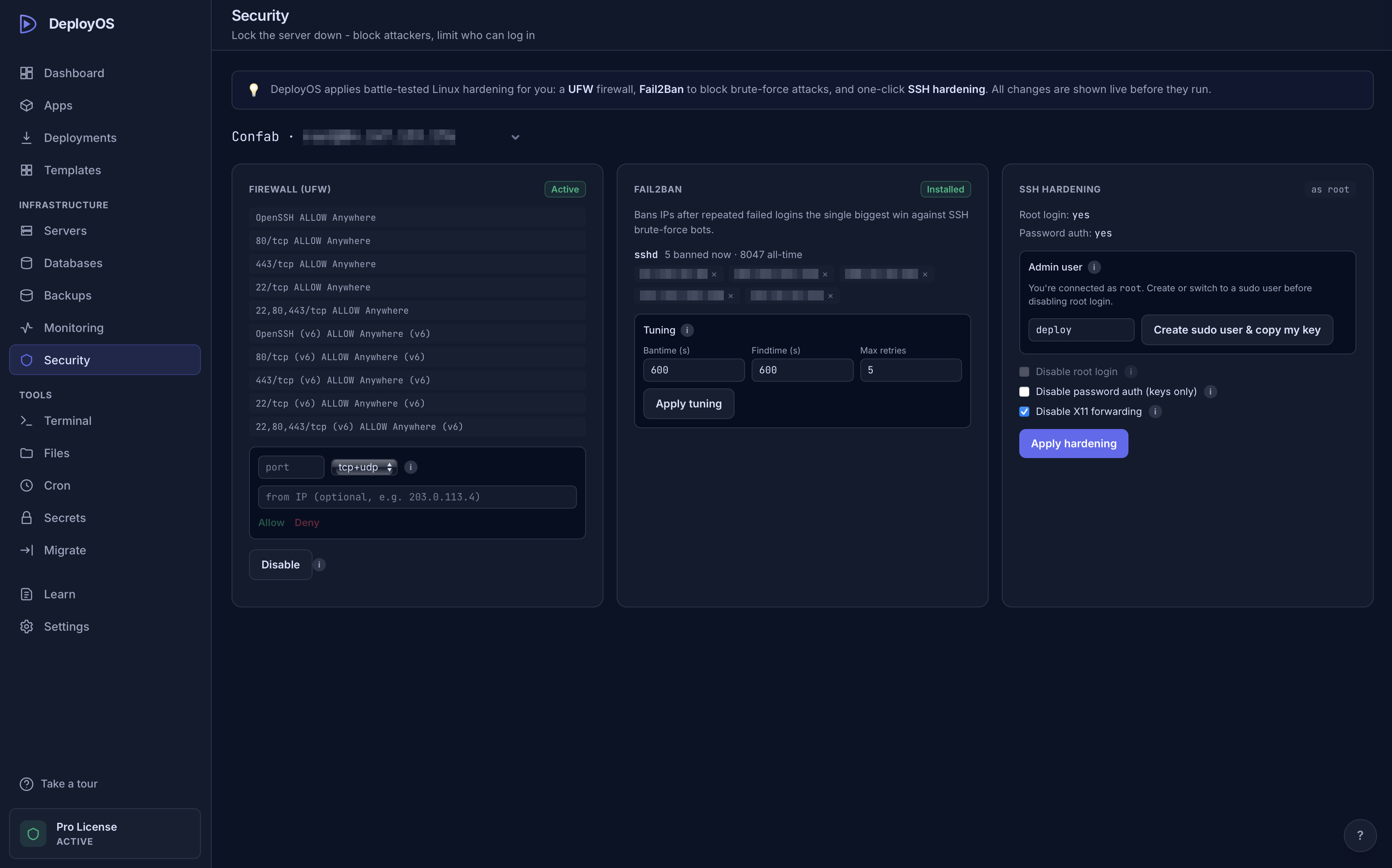Viewport: 1392px width, 868px height.
Task: Open the floating help question mark button
Action: pos(1360,835)
